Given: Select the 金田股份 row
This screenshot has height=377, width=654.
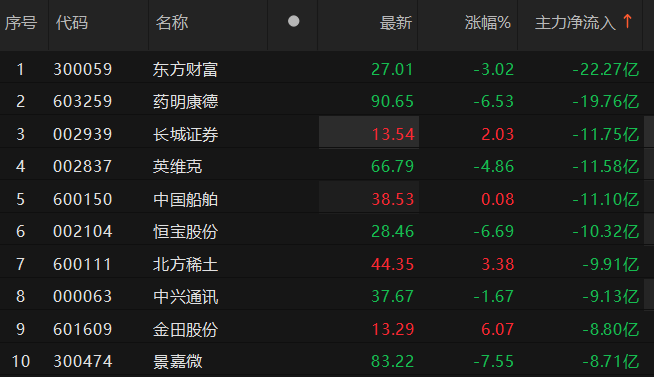Looking at the screenshot, I should (327, 329).
